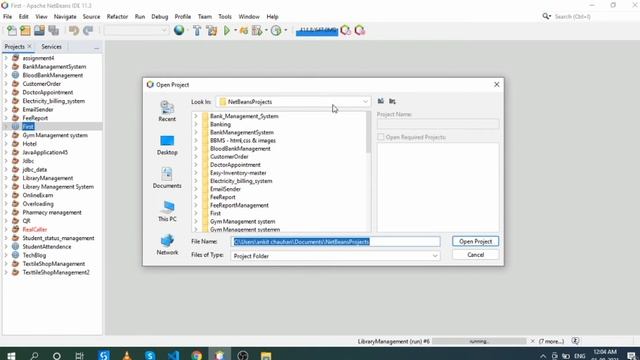Expand the DoctorAppointment folder in dialog list
640x360 pixels.
pos(196,165)
